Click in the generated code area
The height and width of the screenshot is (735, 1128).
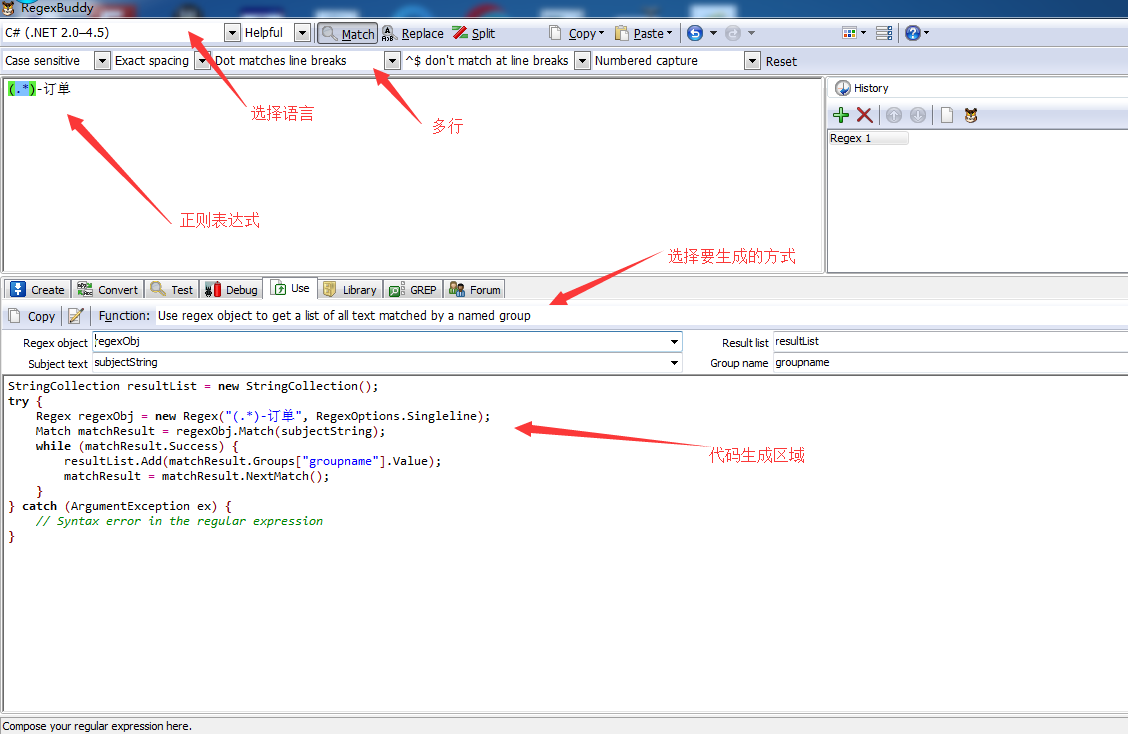pyautogui.click(x=565, y=543)
